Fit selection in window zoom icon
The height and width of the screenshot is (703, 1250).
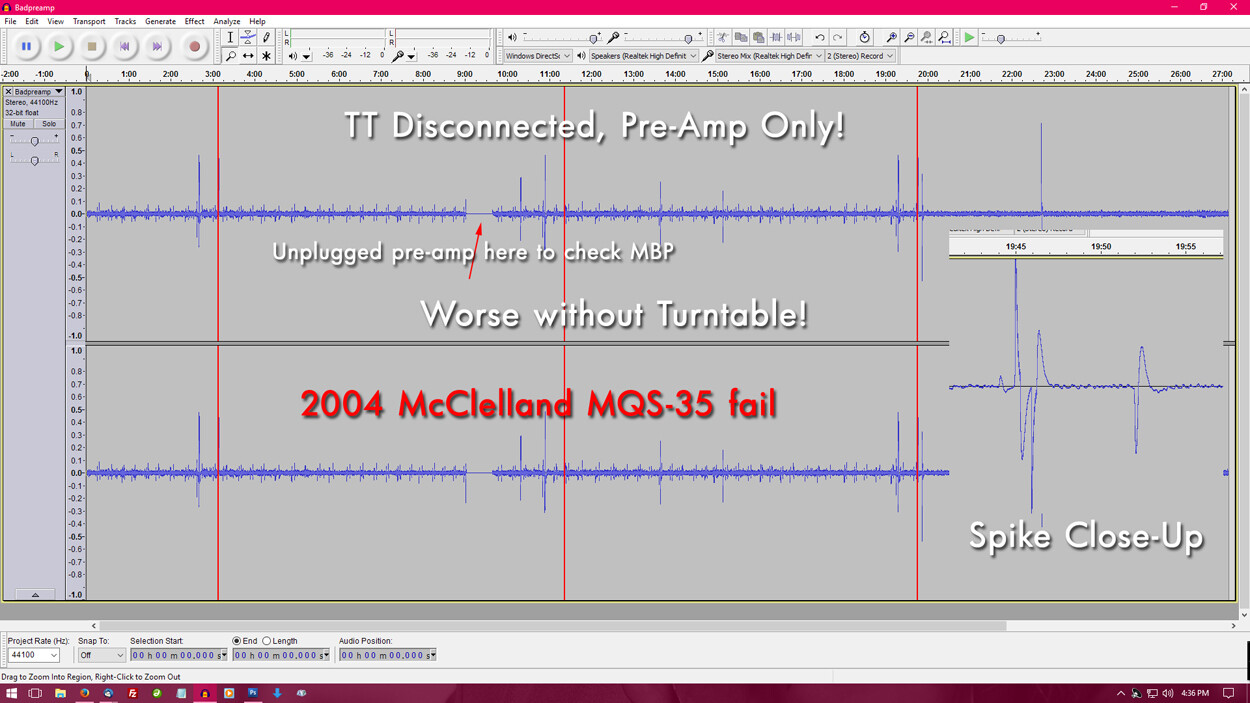(x=927, y=38)
